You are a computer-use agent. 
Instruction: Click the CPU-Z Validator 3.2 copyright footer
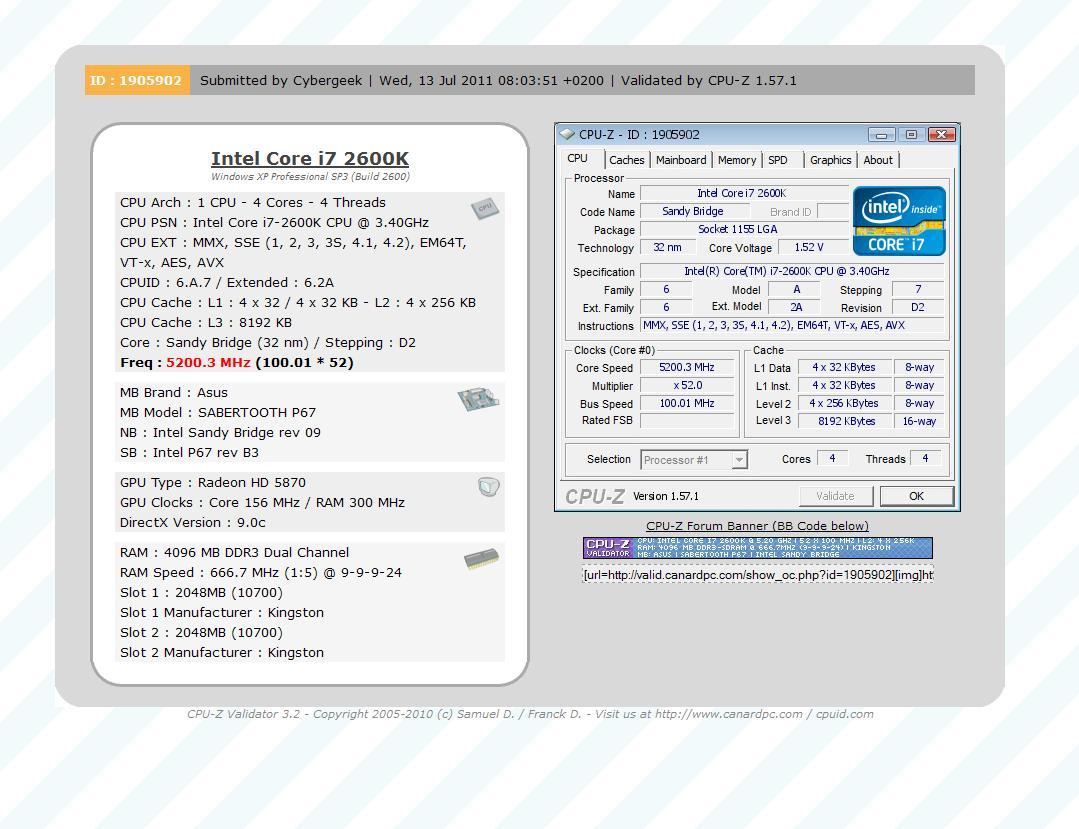(530, 714)
